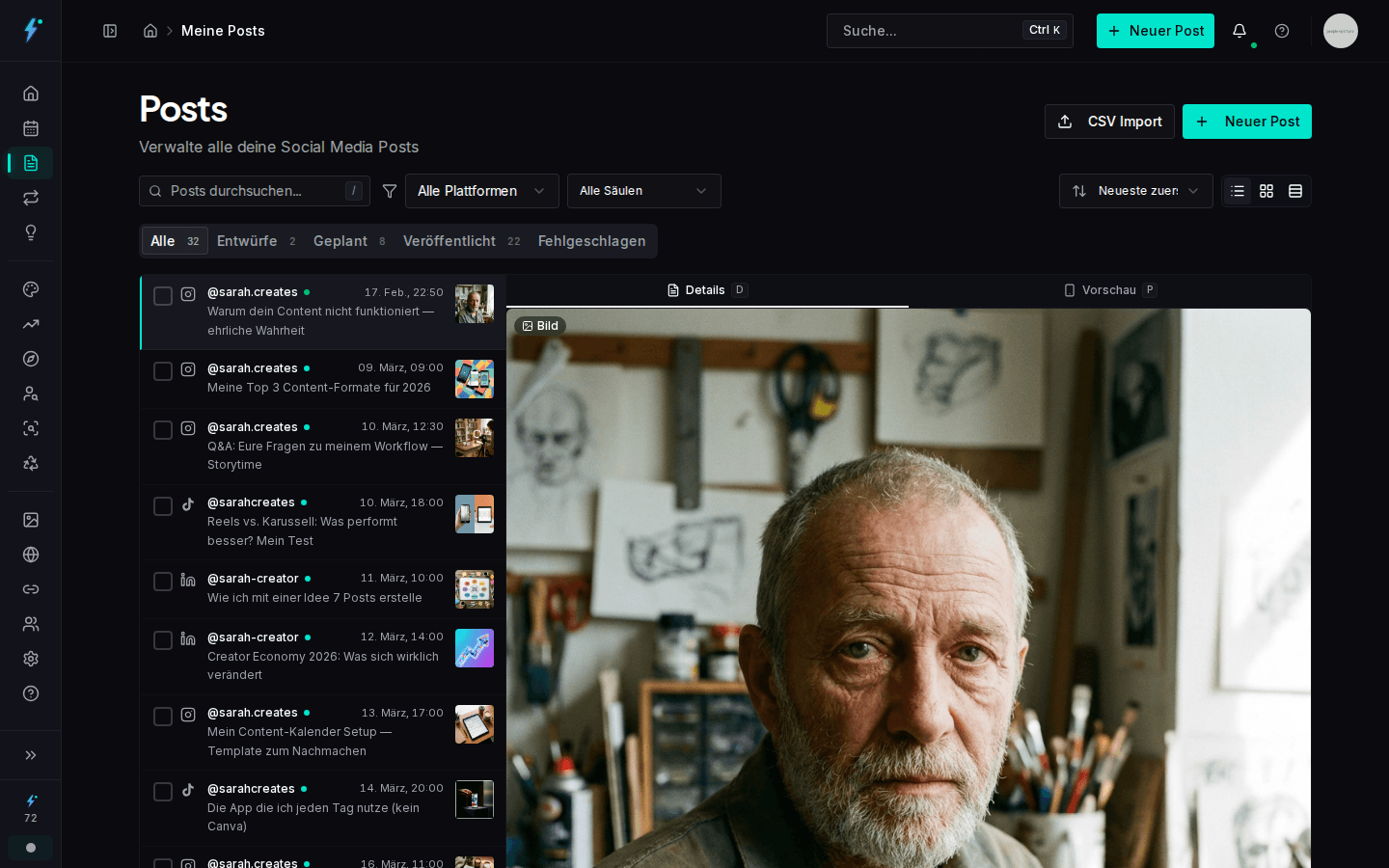Open the link icon in the sidebar
The image size is (1389, 868).
coord(30,589)
